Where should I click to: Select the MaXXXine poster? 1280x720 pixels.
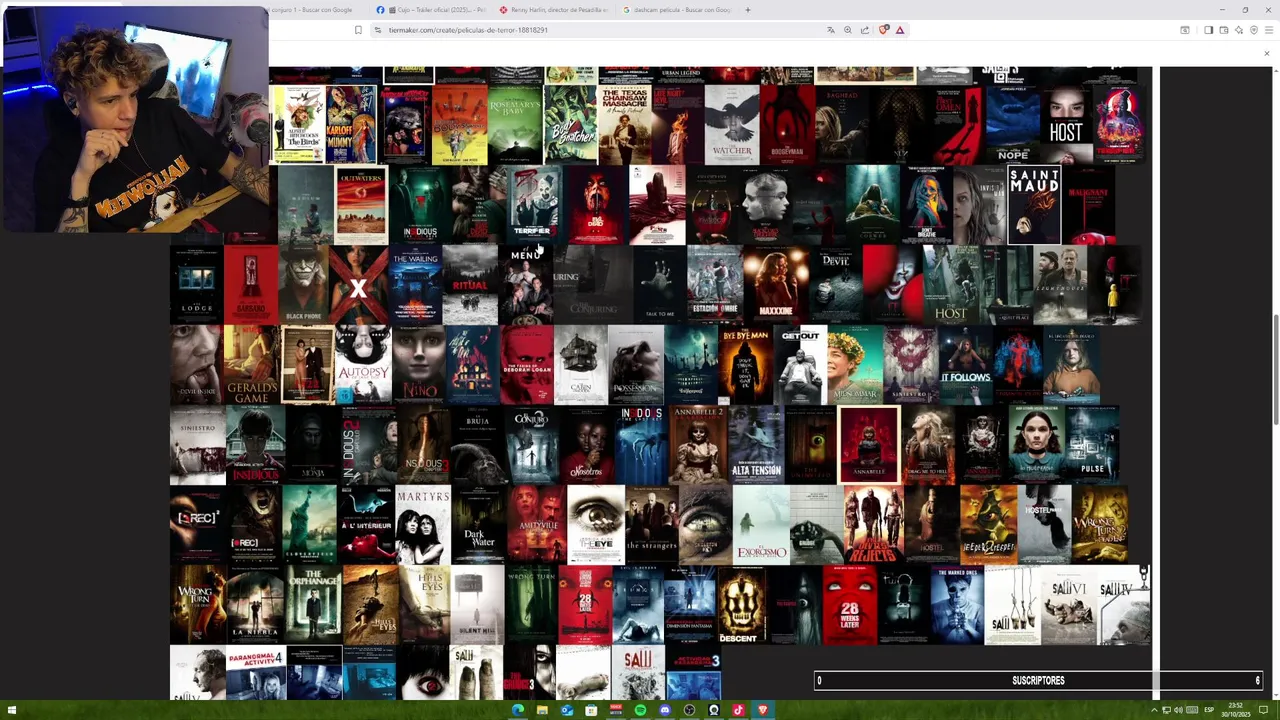pos(776,285)
